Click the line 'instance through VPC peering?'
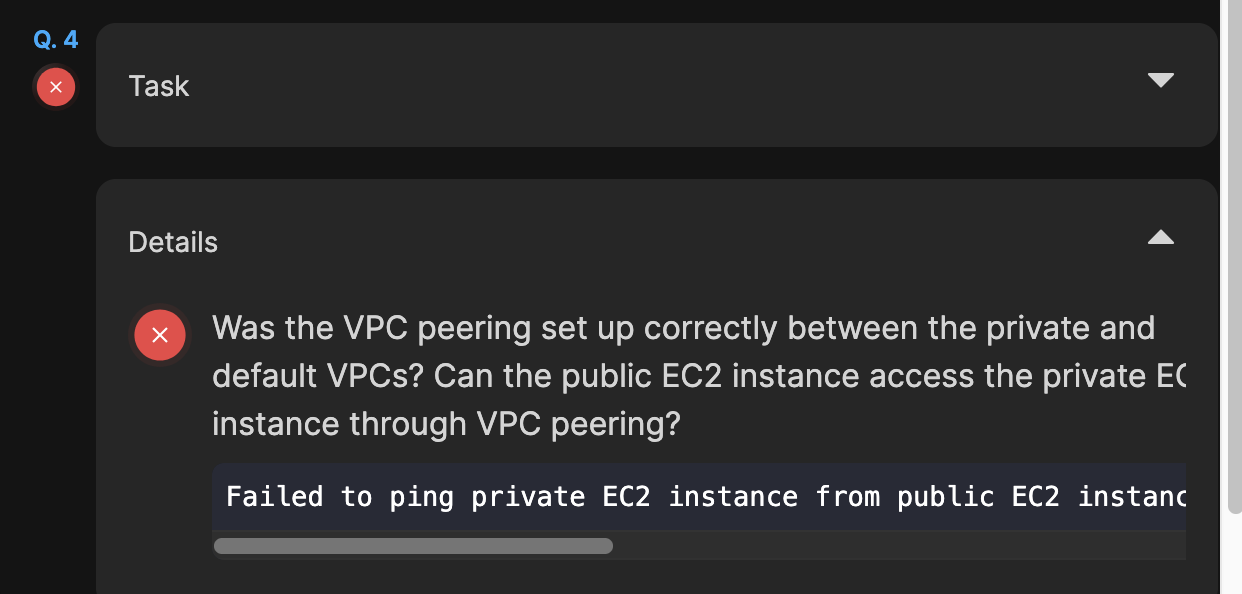 pyautogui.click(x=446, y=424)
